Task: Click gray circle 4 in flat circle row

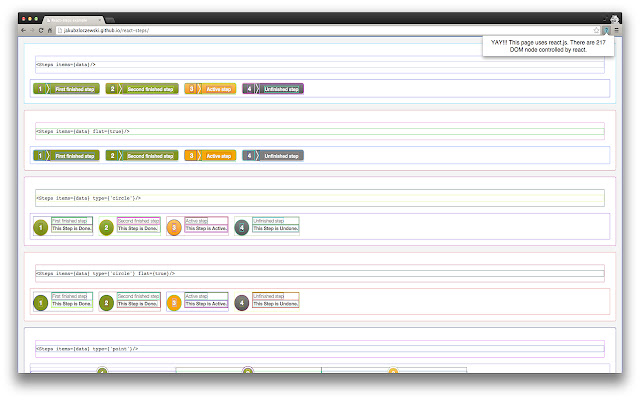Action: (x=242, y=303)
